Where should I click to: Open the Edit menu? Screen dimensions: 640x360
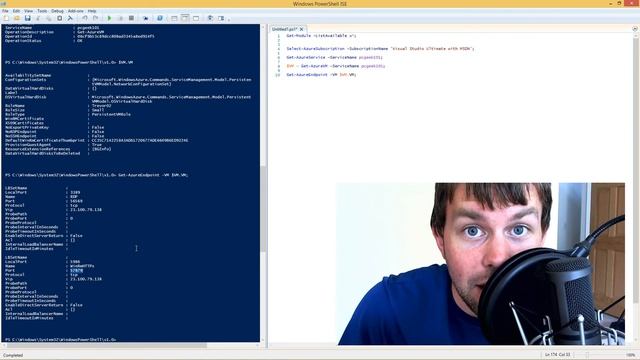tap(16, 11)
